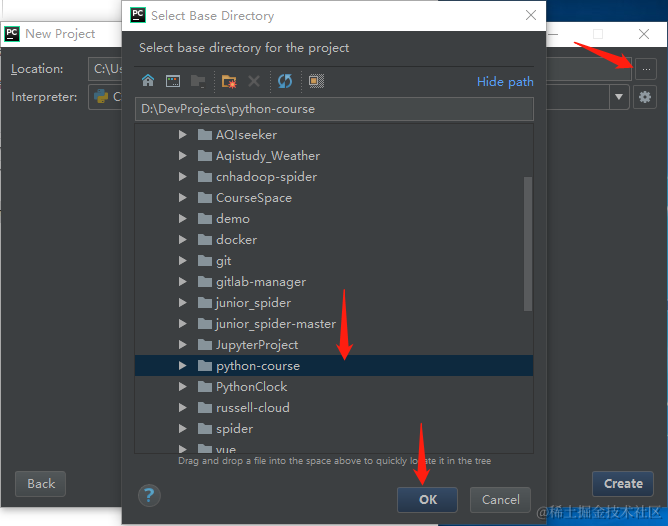Click the directory tree vertical scrollbar
The height and width of the screenshot is (526, 668).
click(528, 244)
